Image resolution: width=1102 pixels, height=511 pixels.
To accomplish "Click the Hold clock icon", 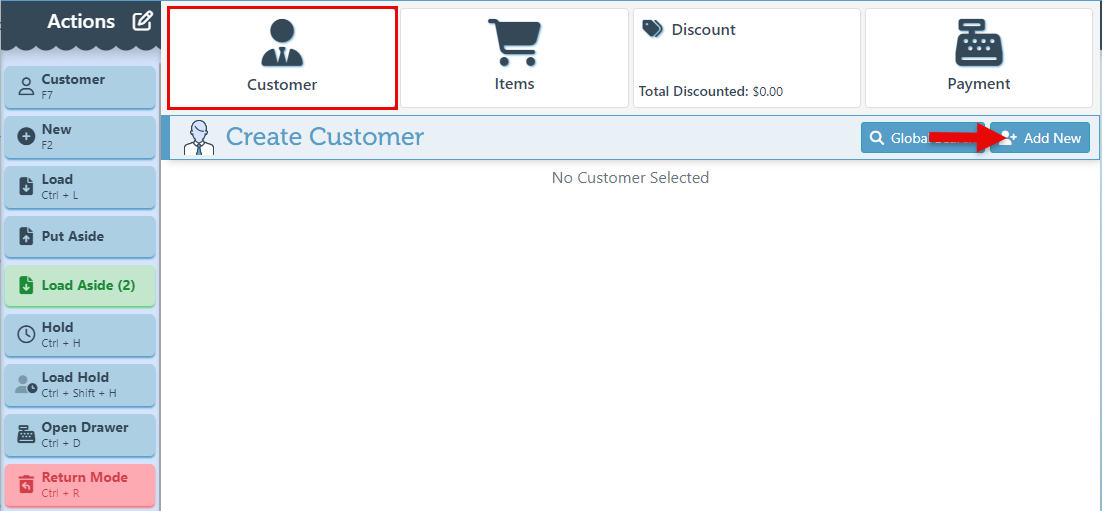I will (x=27, y=334).
